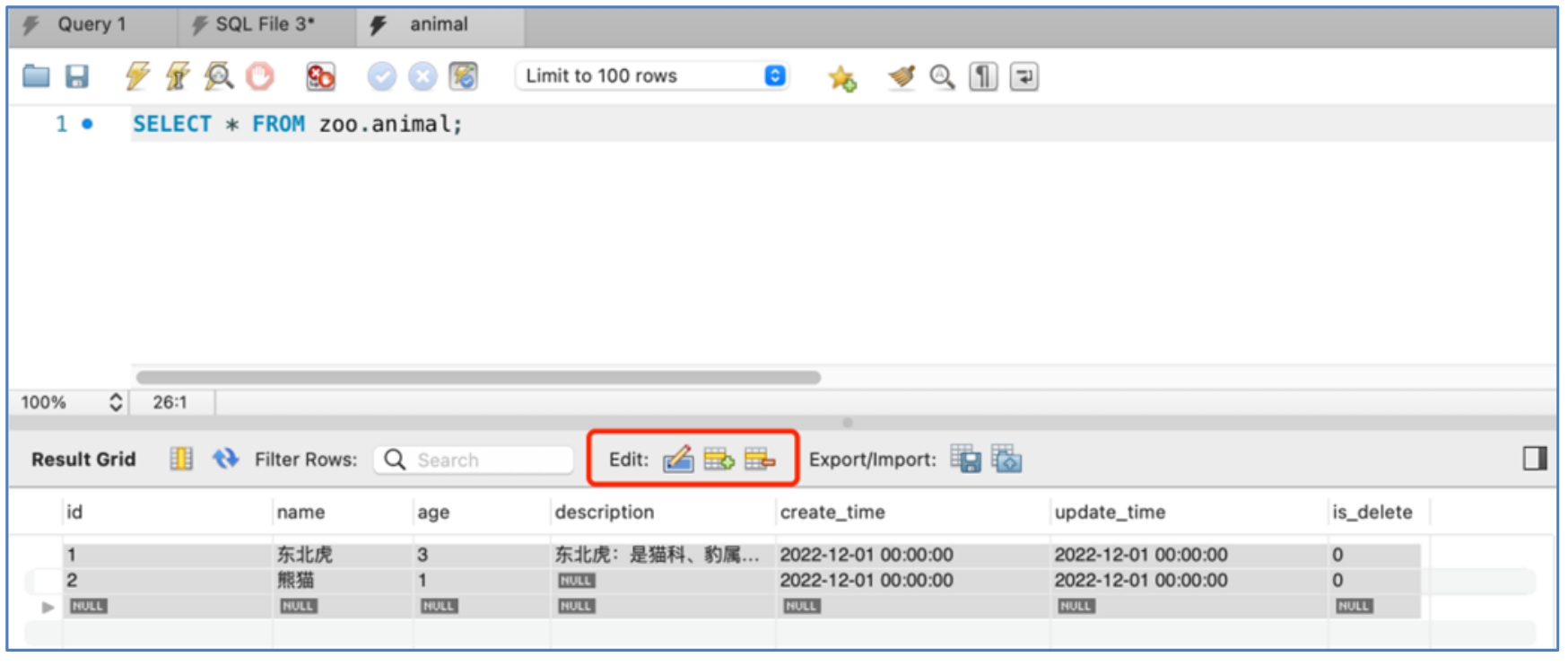Stop query execution with the red hand icon
Image resolution: width=1568 pixels, height=666 pixels.
click(260, 76)
